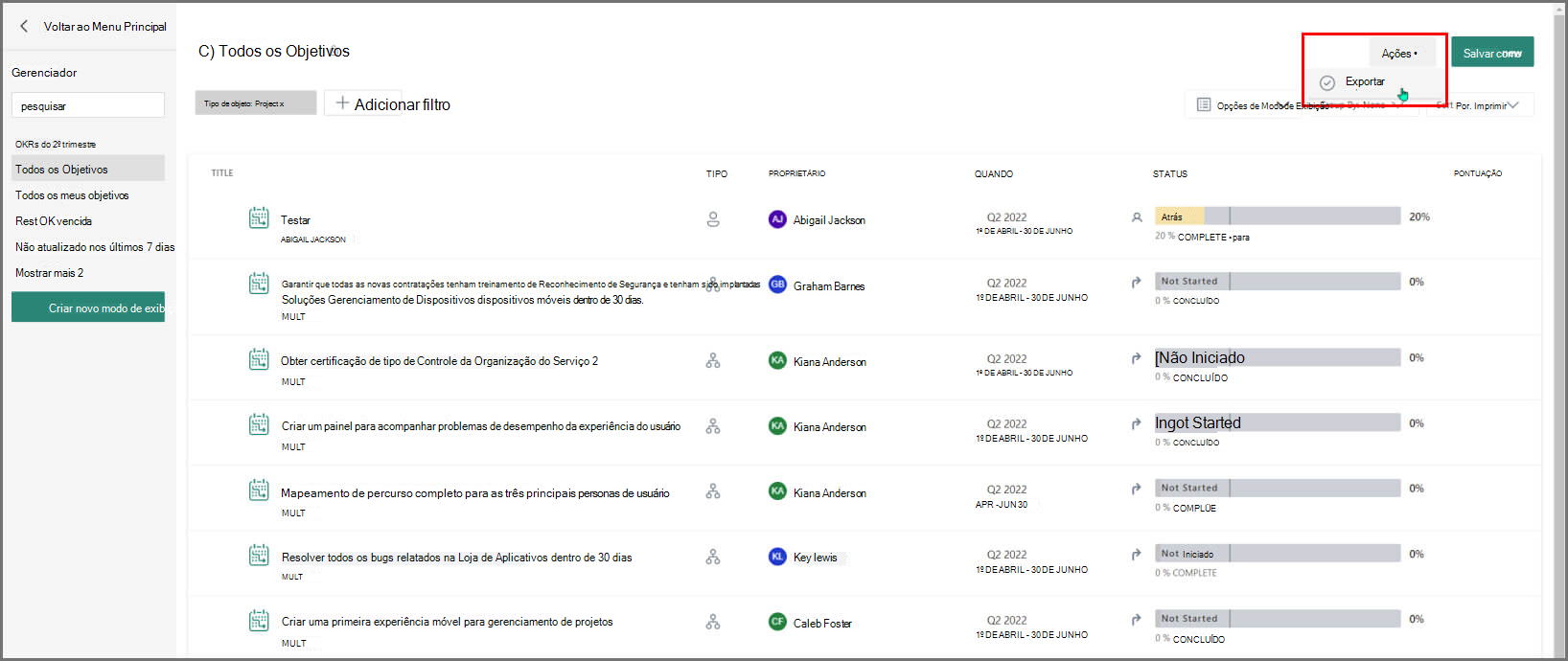Screen dimensions: 1568x661
Task: Click individual type icon in Testar row
Action: point(713,219)
